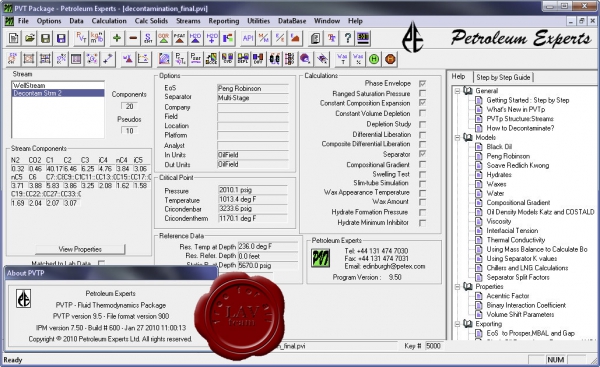This screenshot has height=367, width=600.
Task: Open the Interfacial Tension help topic
Action: point(512,230)
